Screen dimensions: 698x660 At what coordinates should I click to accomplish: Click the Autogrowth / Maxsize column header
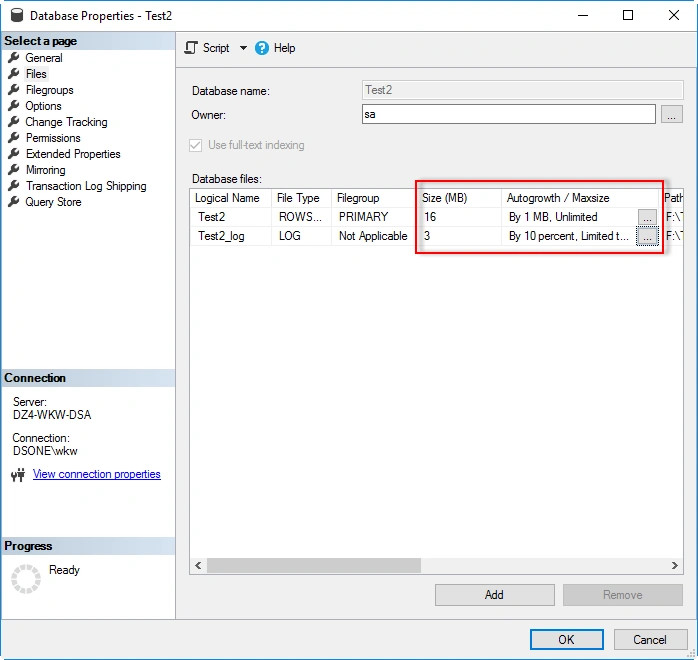pyautogui.click(x=580, y=198)
